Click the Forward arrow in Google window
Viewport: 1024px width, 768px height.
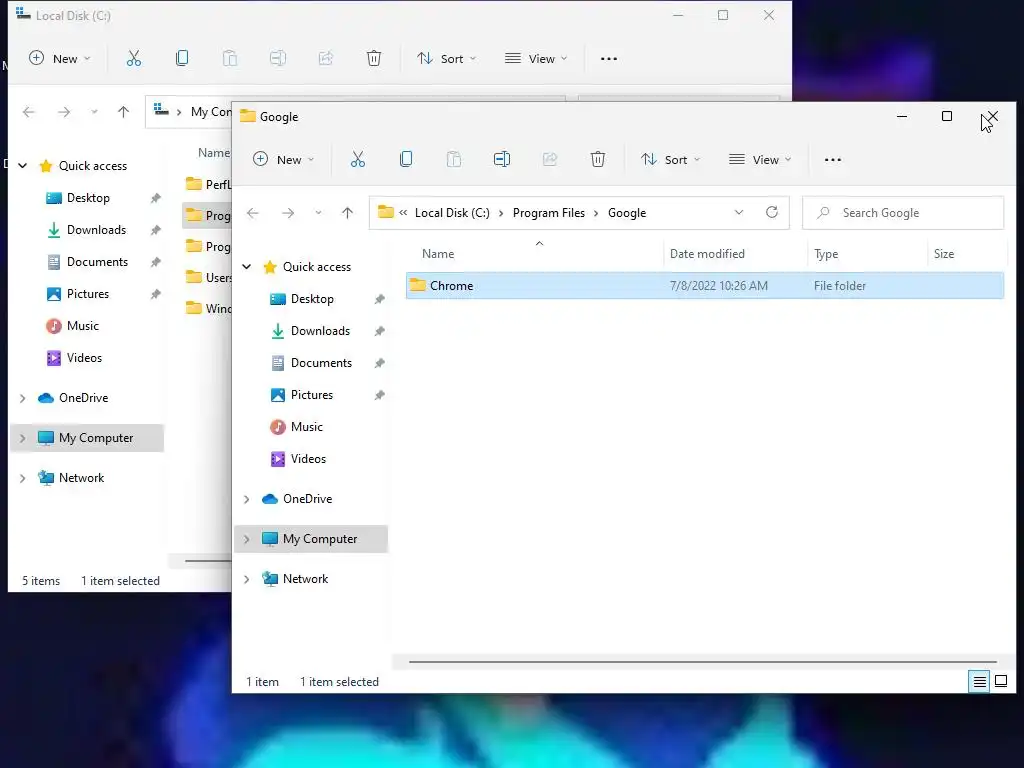click(x=288, y=213)
